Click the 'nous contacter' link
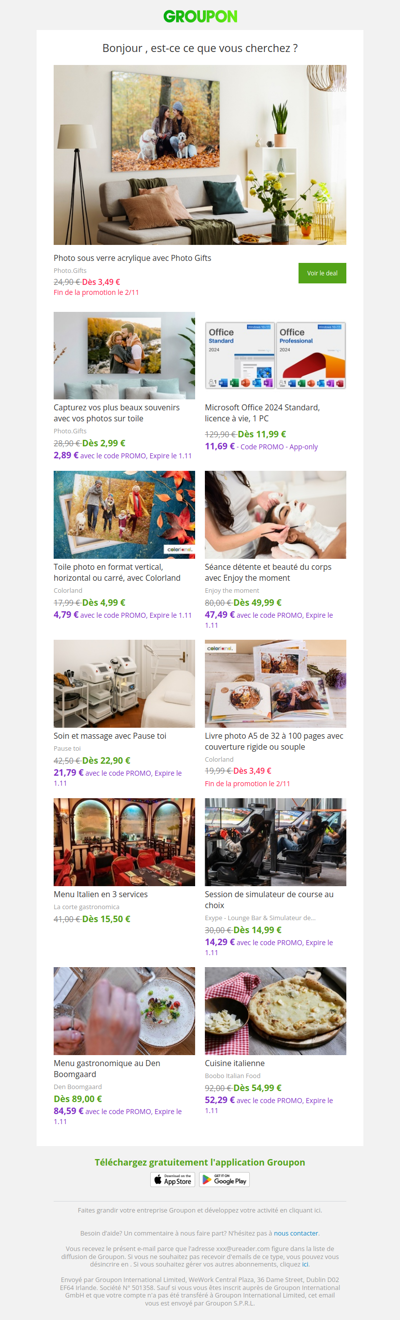Viewport: 400px width, 1320px height. pyautogui.click(x=296, y=1233)
